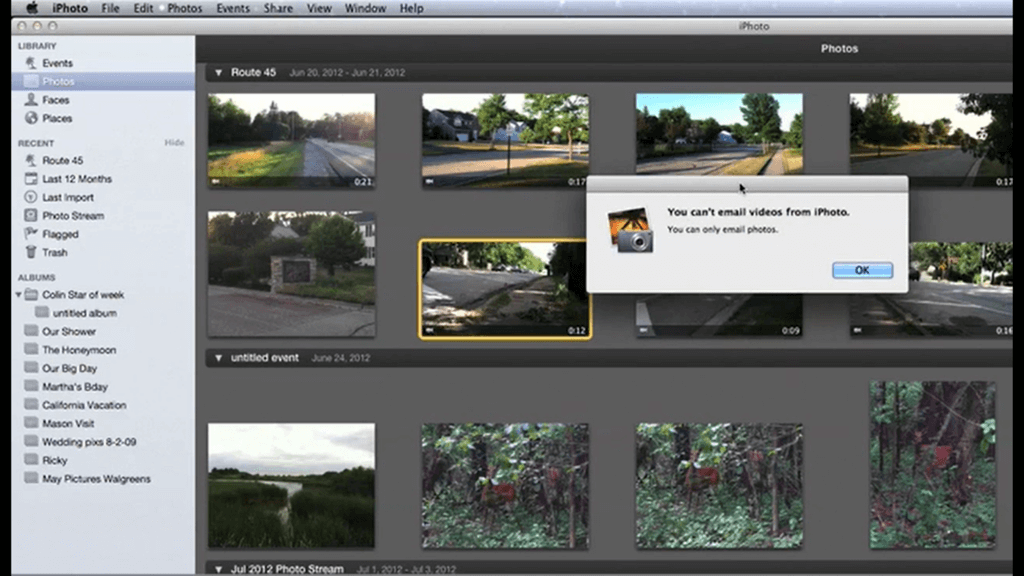Image resolution: width=1024 pixels, height=576 pixels.
Task: Click the Flagged label in sidebar
Action: (x=60, y=234)
